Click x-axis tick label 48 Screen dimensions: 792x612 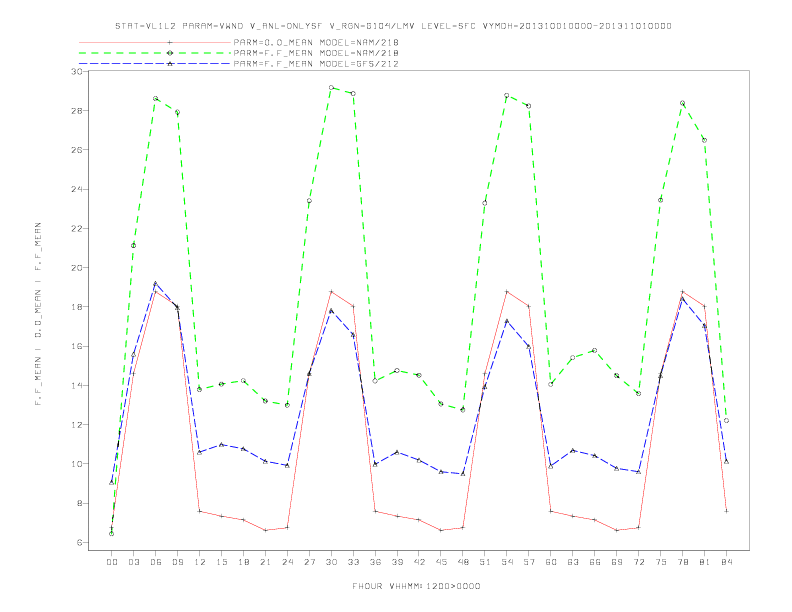(463, 562)
